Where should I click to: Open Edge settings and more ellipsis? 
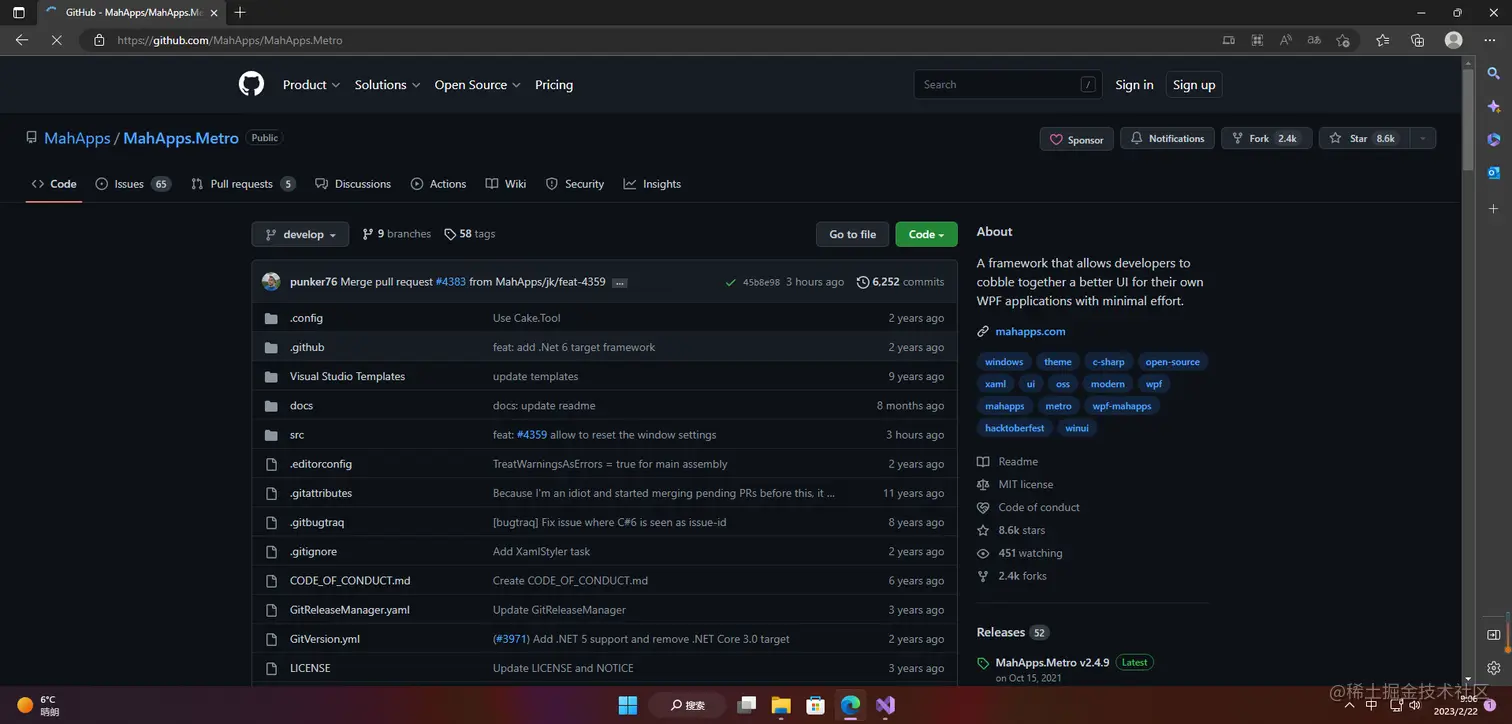1490,40
